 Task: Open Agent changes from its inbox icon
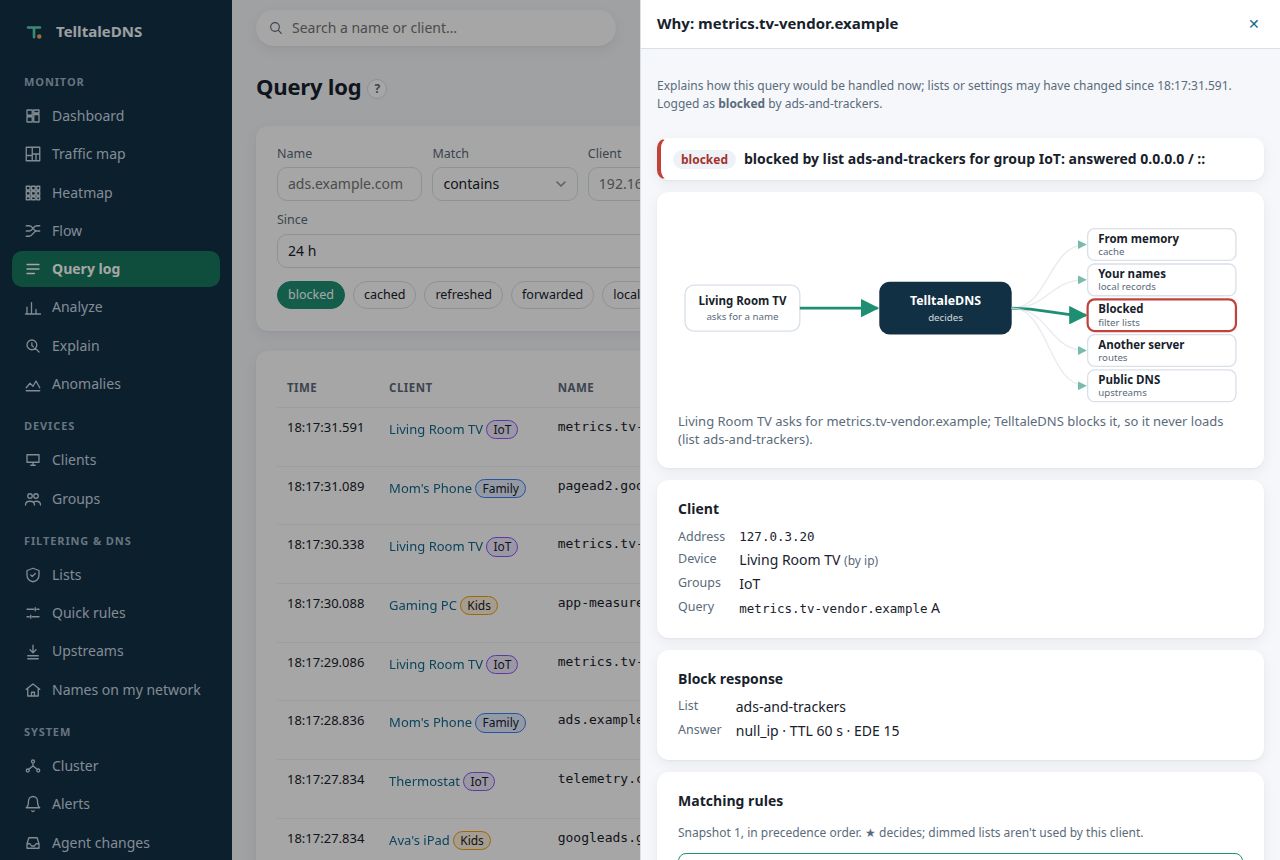[33, 843]
